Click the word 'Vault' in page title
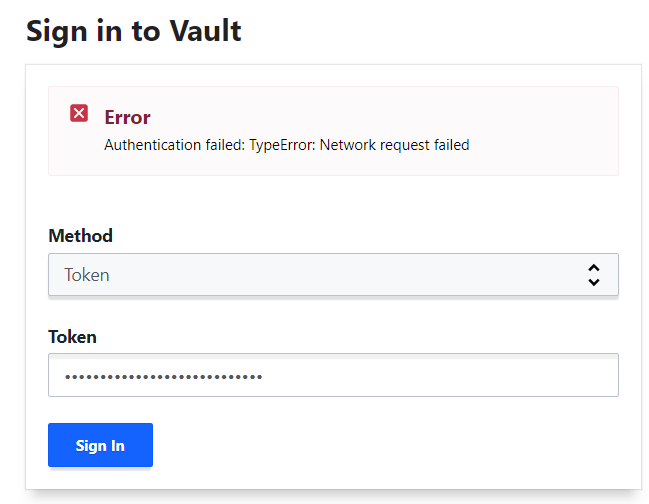 click(x=206, y=31)
